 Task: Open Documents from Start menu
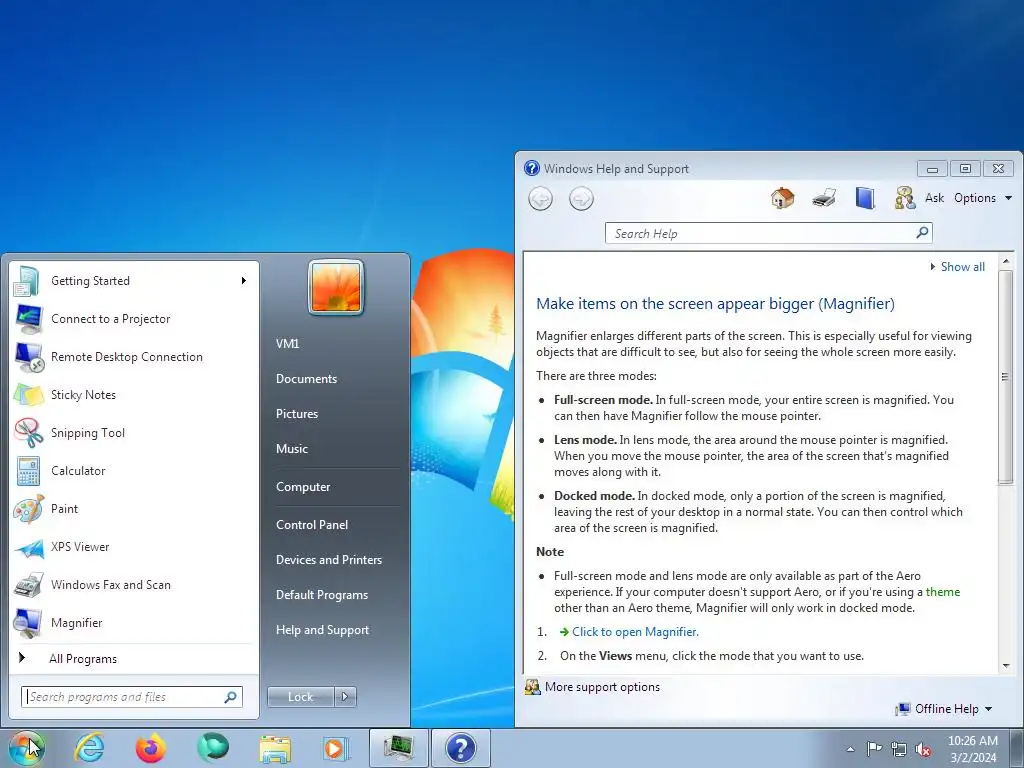click(306, 379)
